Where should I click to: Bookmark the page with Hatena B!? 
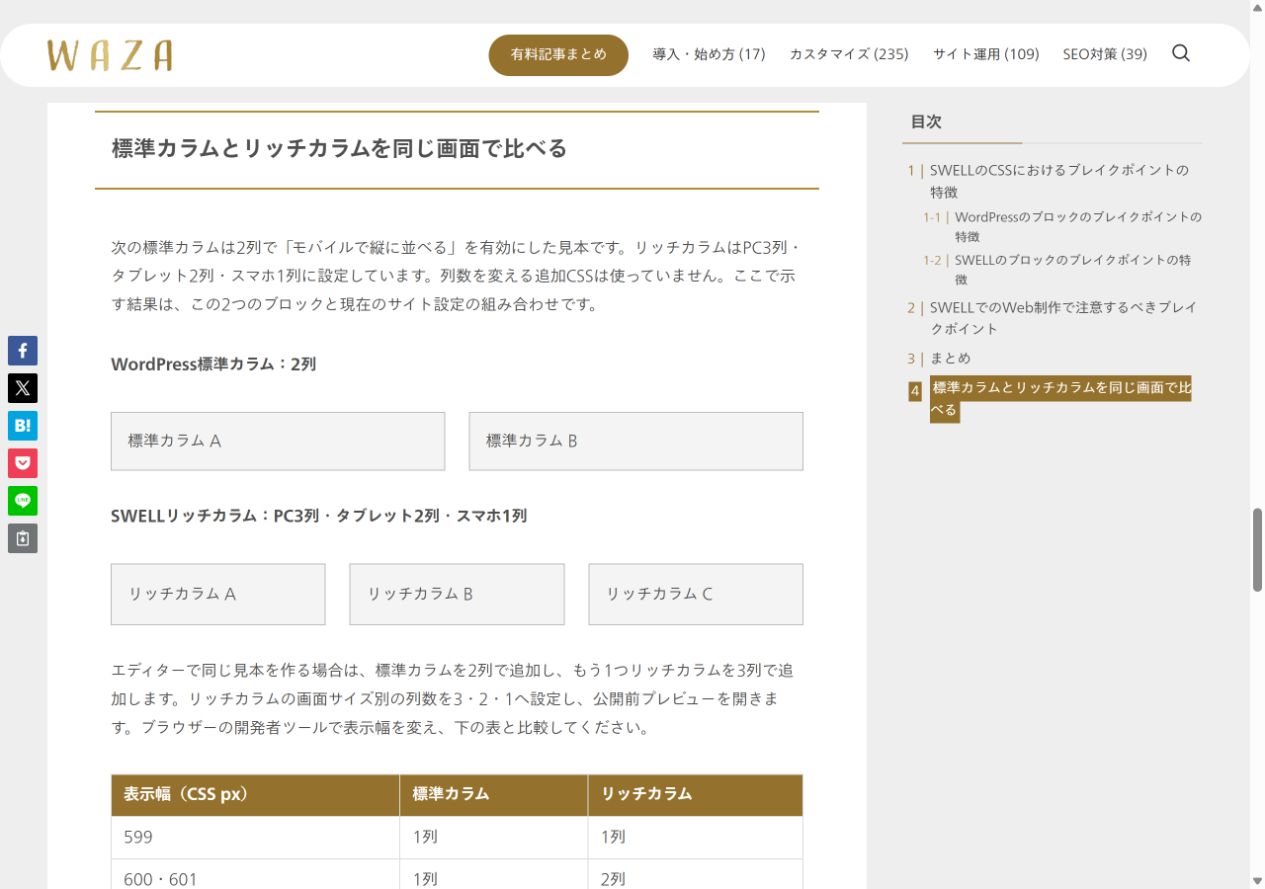click(23, 426)
